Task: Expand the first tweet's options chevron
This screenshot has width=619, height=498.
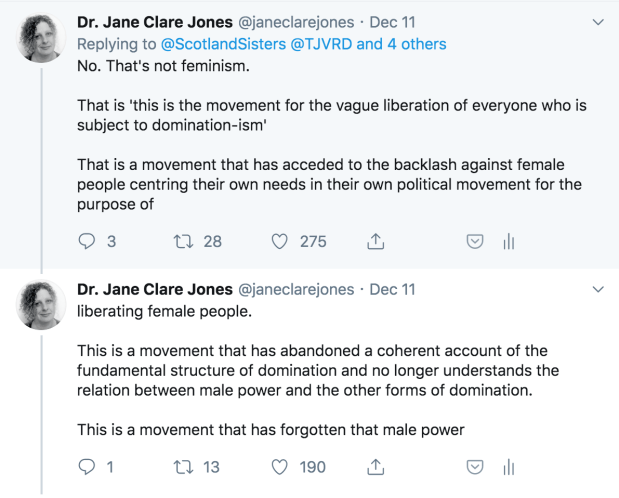Action: [598, 22]
